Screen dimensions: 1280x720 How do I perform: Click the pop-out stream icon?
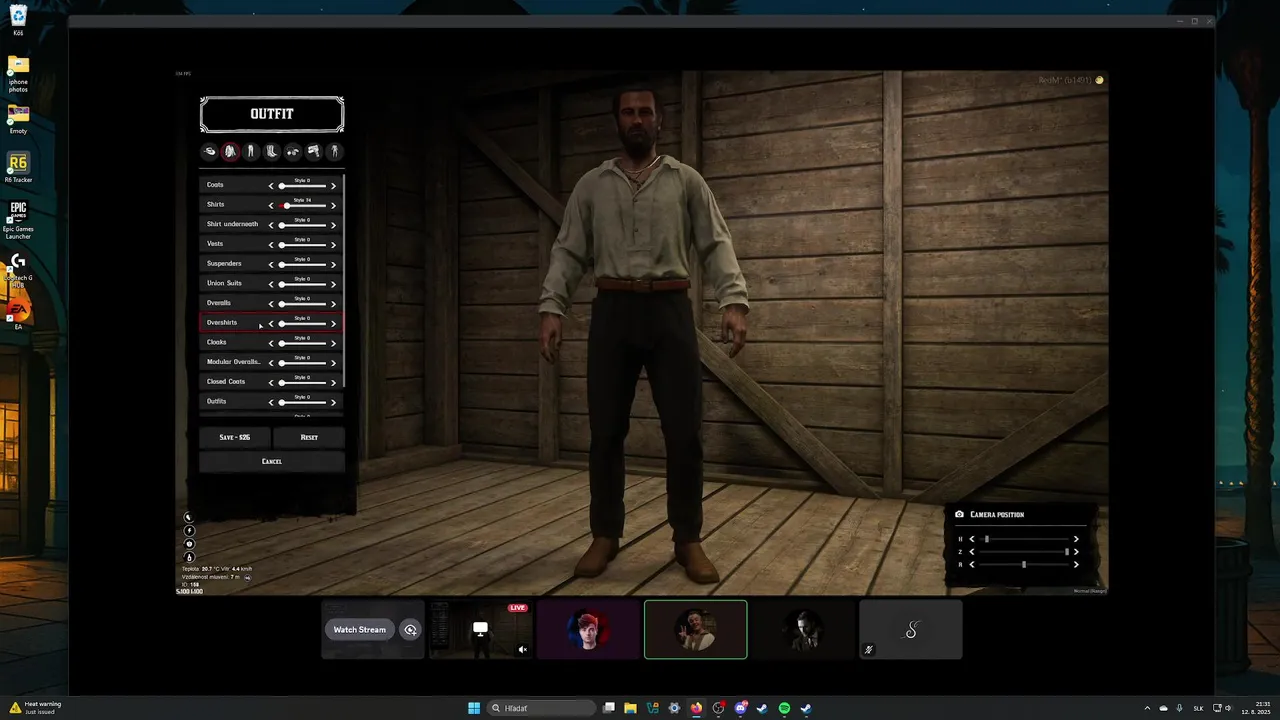(410, 630)
